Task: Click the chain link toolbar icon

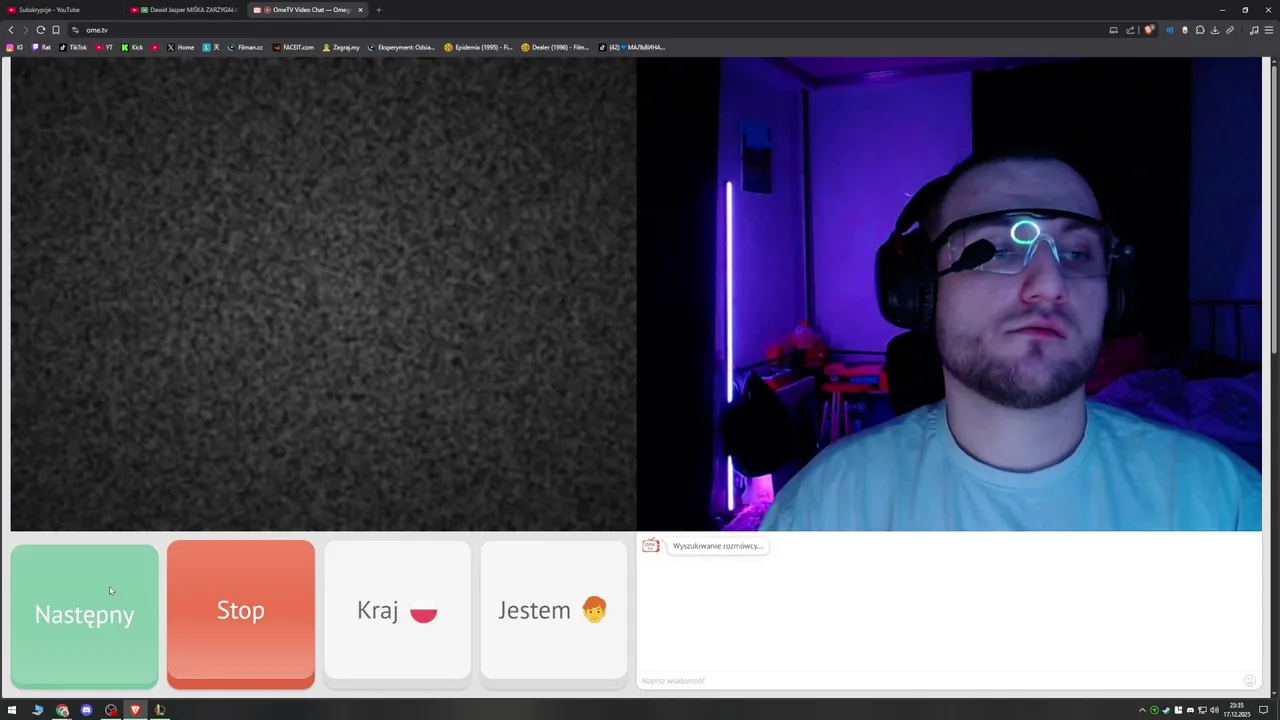Action: 1230,30
